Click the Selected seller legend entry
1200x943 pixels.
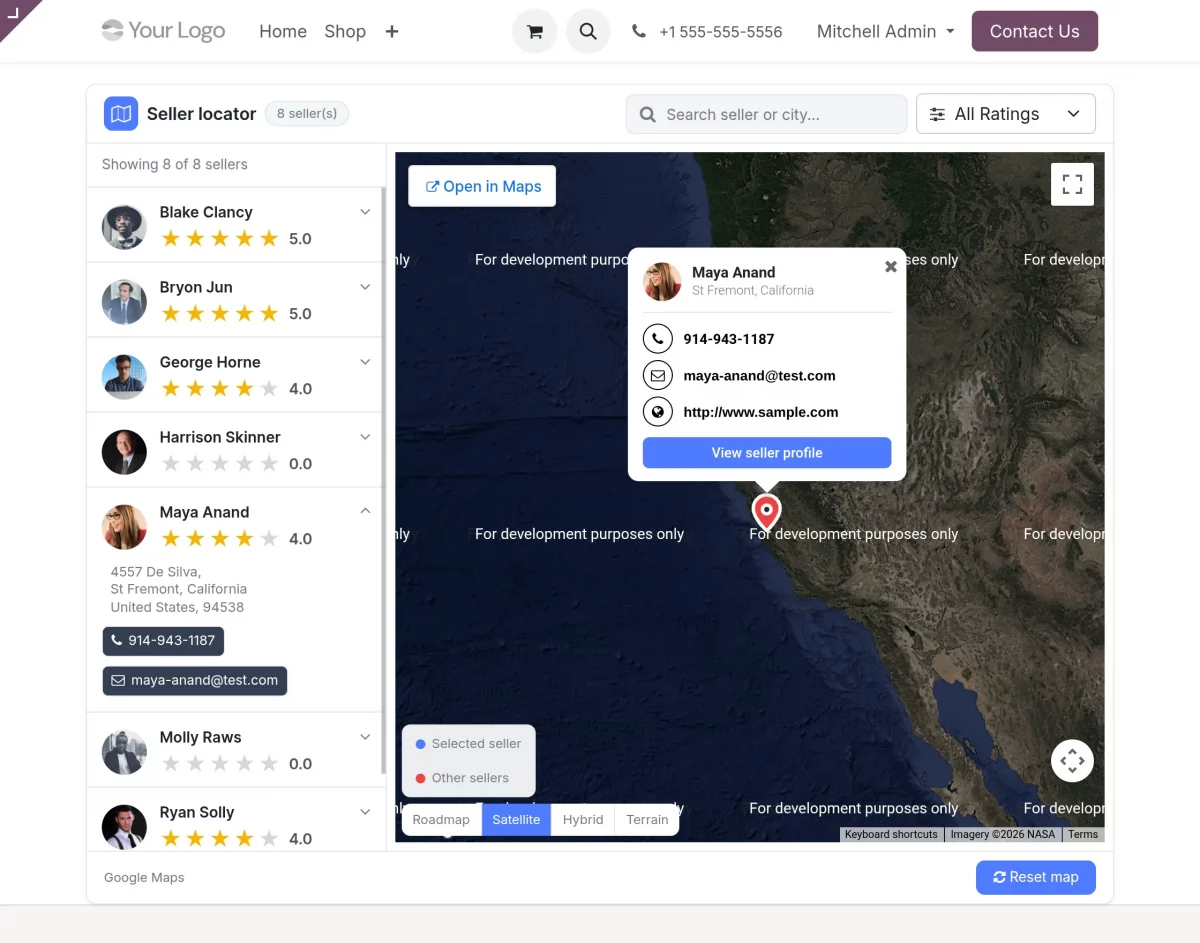pos(468,744)
